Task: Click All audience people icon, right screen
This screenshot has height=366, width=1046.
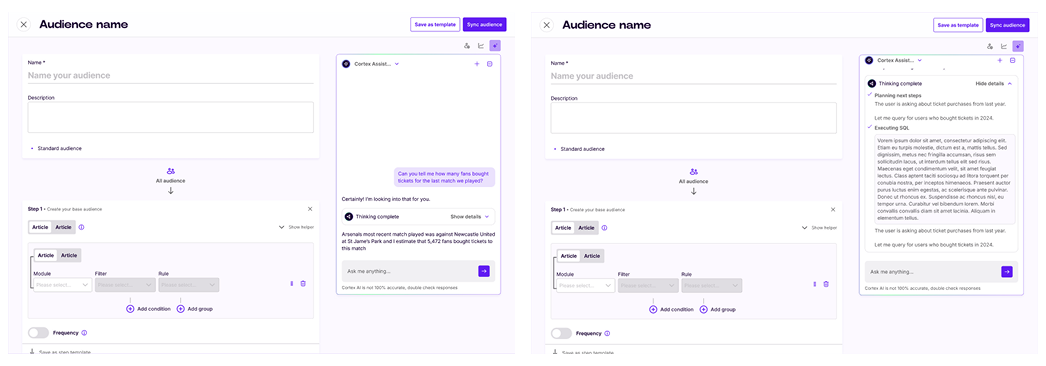Action: [694, 171]
